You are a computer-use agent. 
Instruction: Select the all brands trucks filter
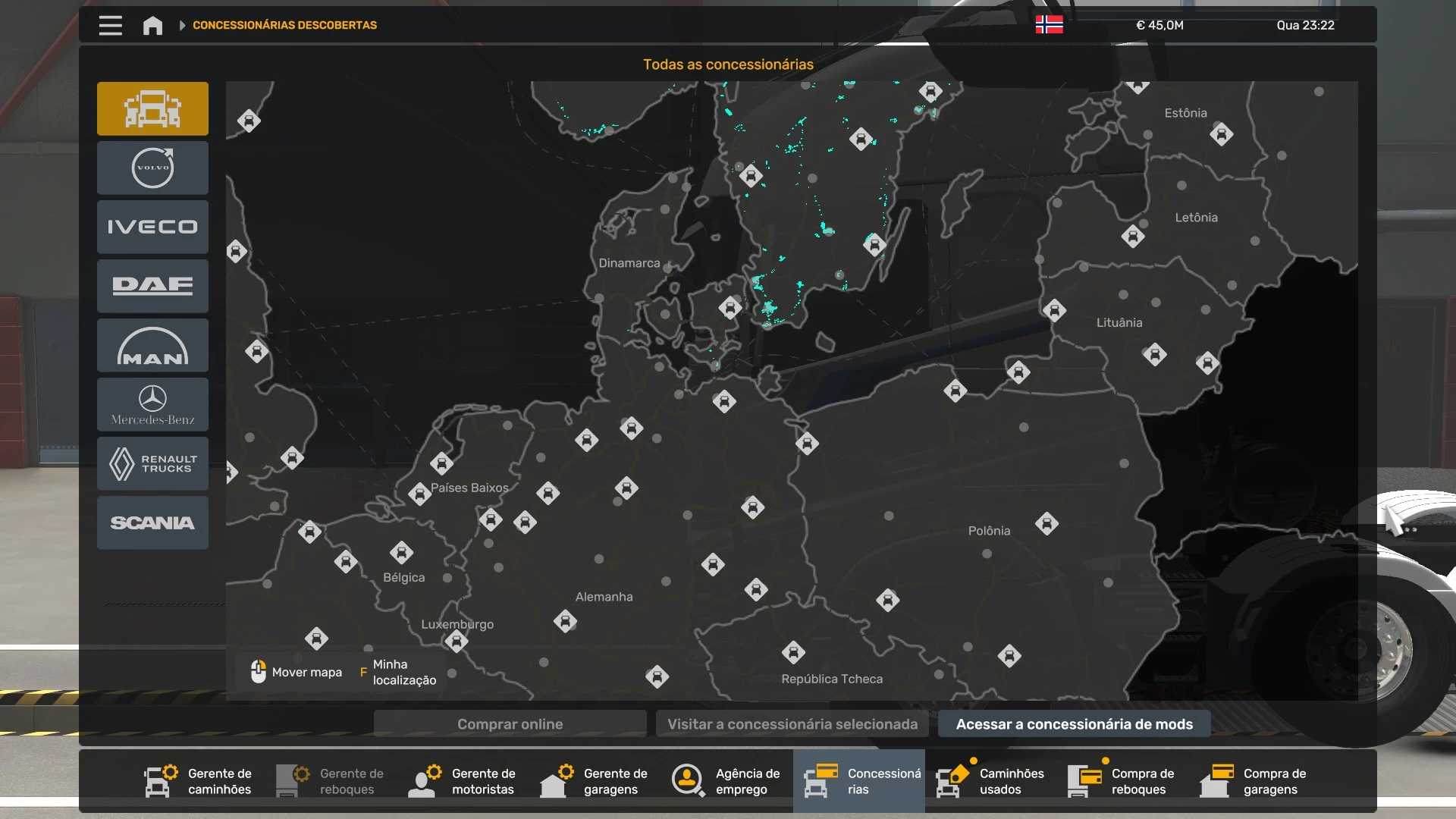[152, 108]
